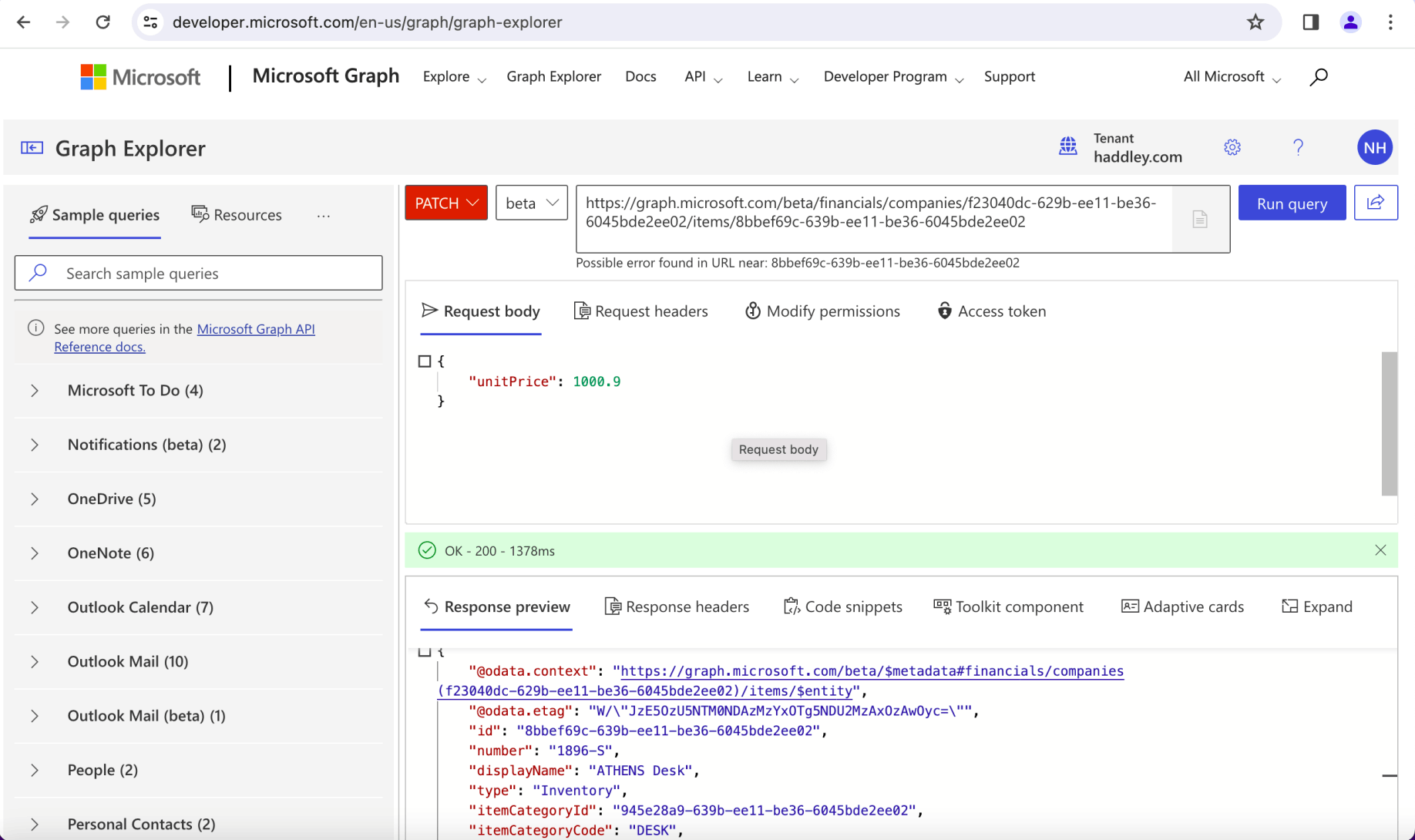Open the Code snippets tab
This screenshot has width=1415, height=840.
[842, 606]
